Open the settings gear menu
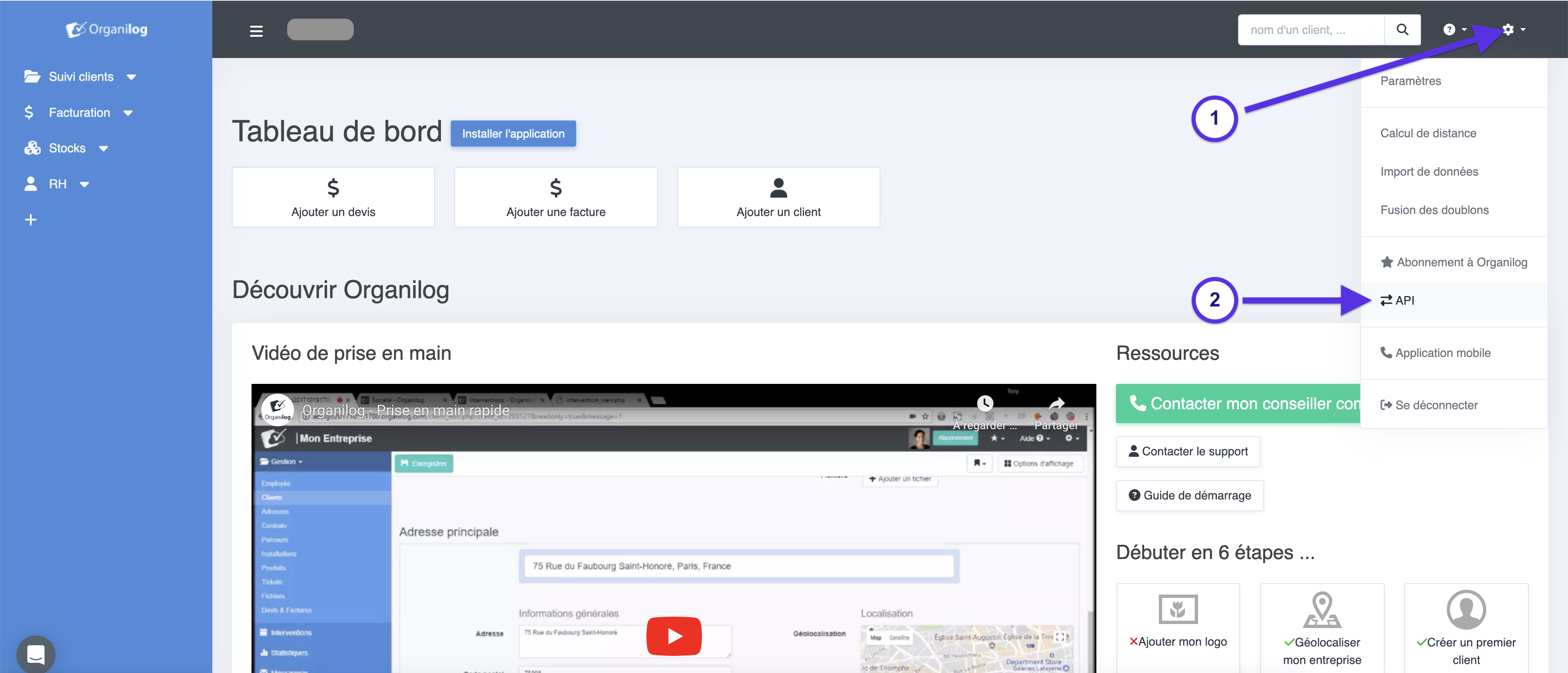The image size is (1568, 673). click(x=1508, y=29)
